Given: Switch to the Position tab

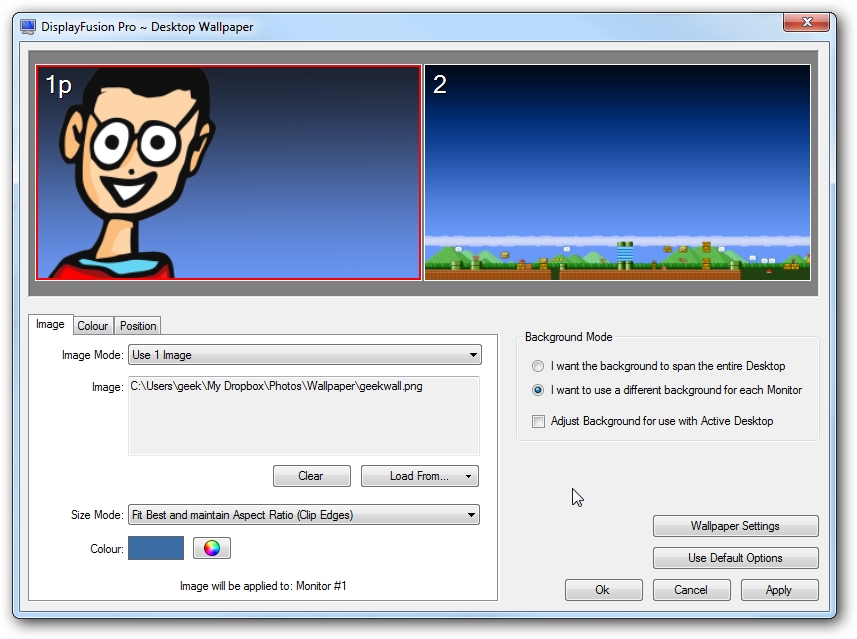Looking at the screenshot, I should point(137,326).
